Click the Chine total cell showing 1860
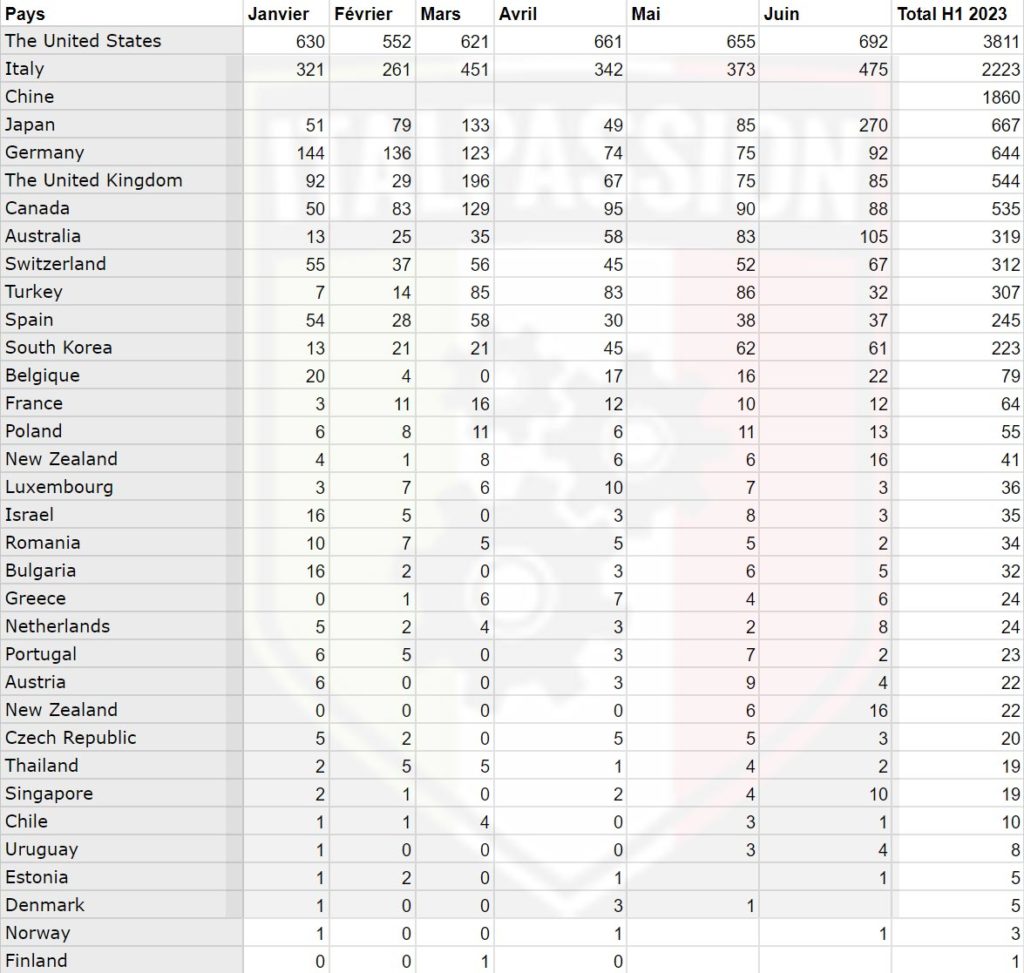The image size is (1024, 973). (1000, 97)
